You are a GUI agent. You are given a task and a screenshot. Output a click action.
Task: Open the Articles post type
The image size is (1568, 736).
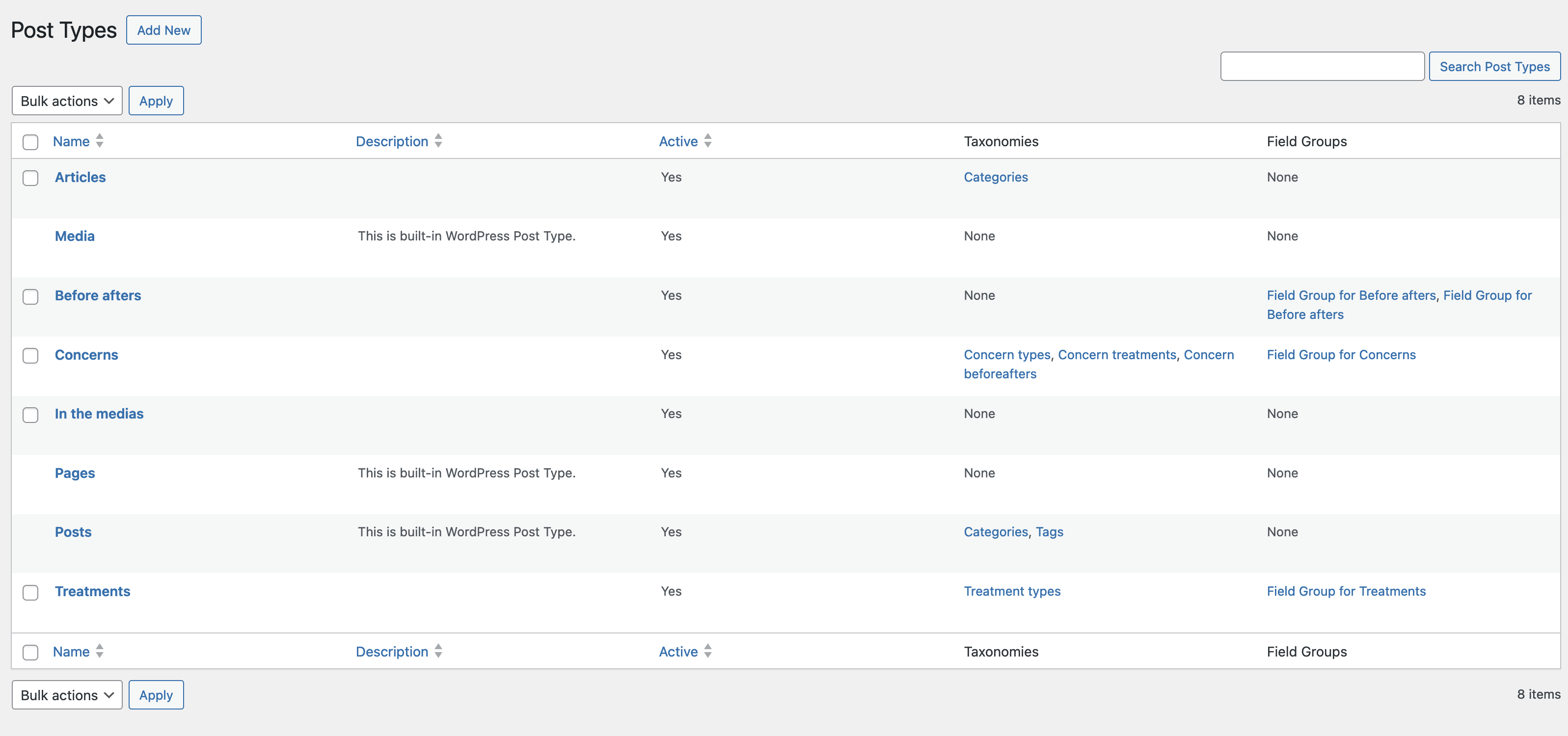(81, 177)
